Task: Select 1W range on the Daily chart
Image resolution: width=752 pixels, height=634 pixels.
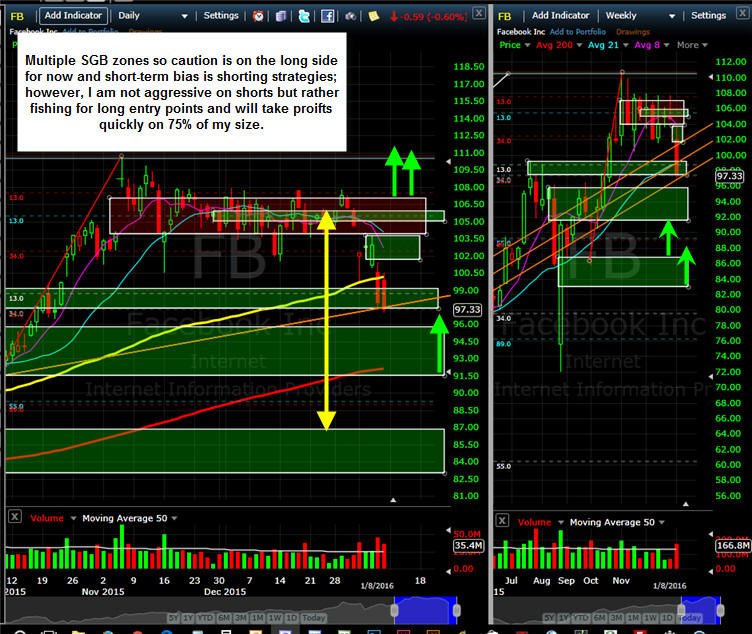Action: [x=275, y=618]
